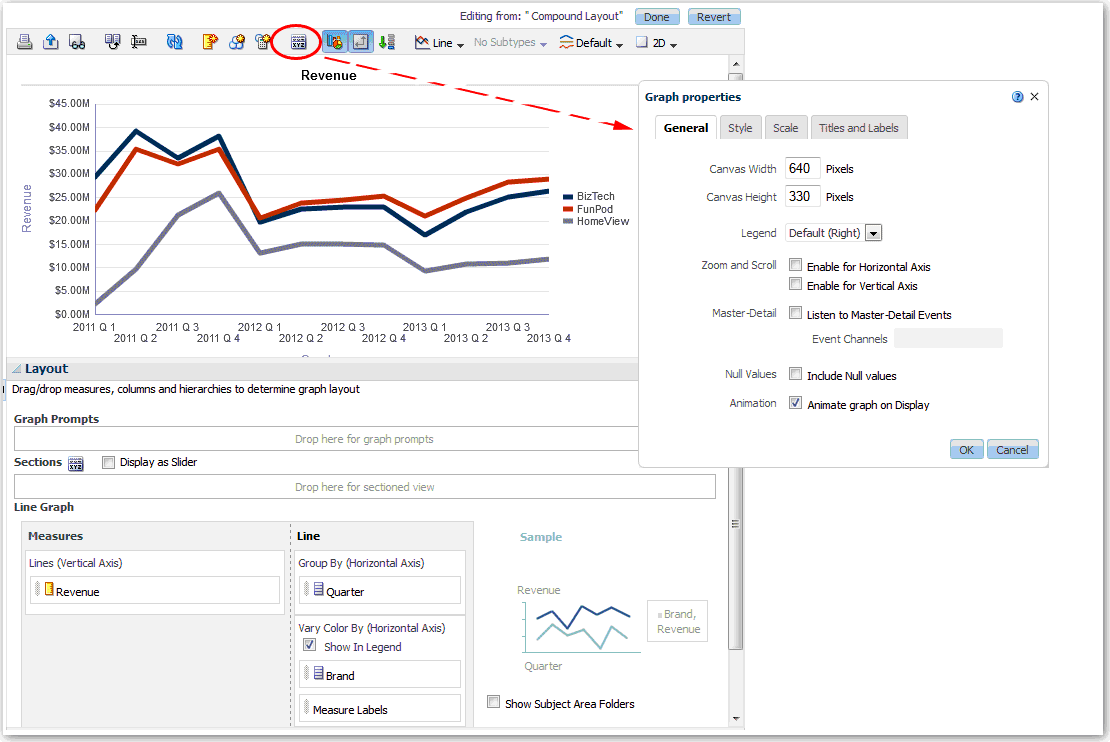Click the Drop here for sectioned view area
The image size is (1110, 742).
coord(365,487)
